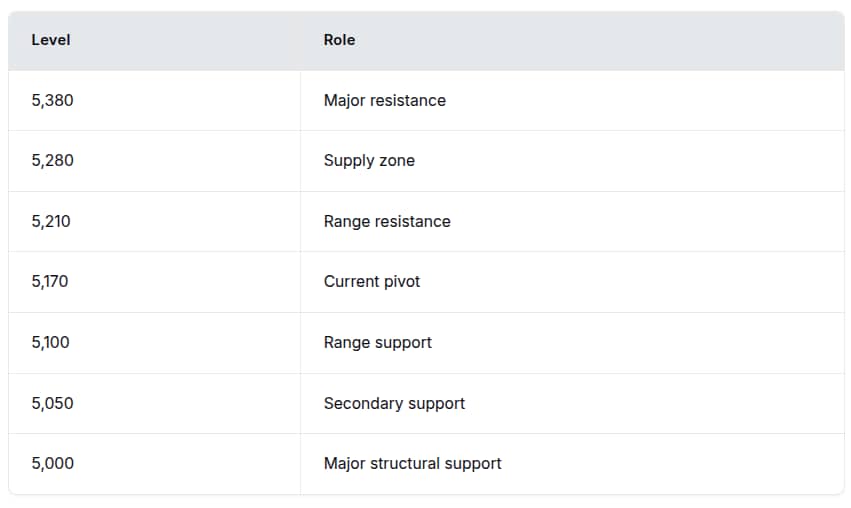Select the 5,100 level cell
Screen dimensions: 851x508
[x=51, y=342]
